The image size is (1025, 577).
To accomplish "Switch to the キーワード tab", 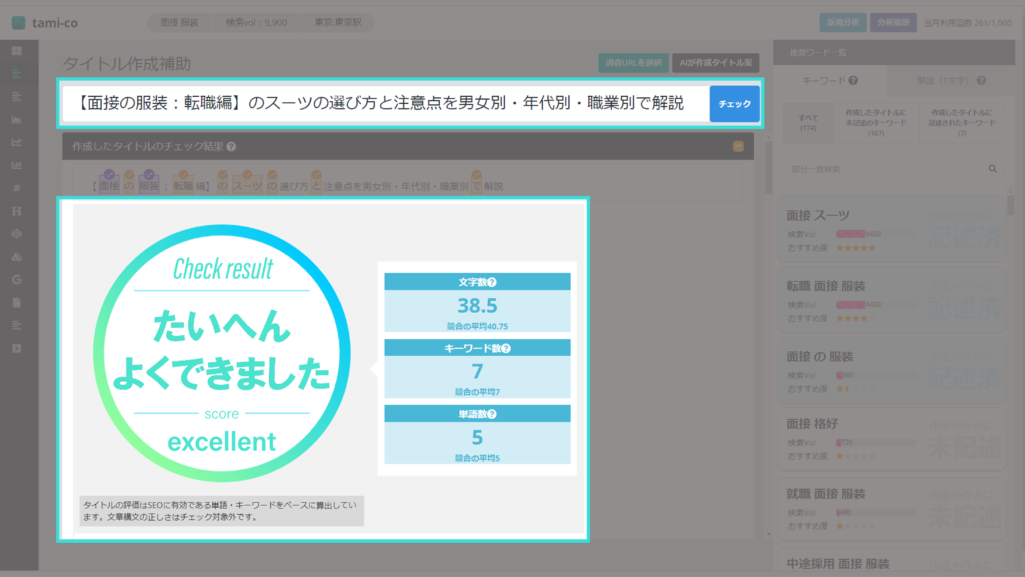I will [x=824, y=80].
